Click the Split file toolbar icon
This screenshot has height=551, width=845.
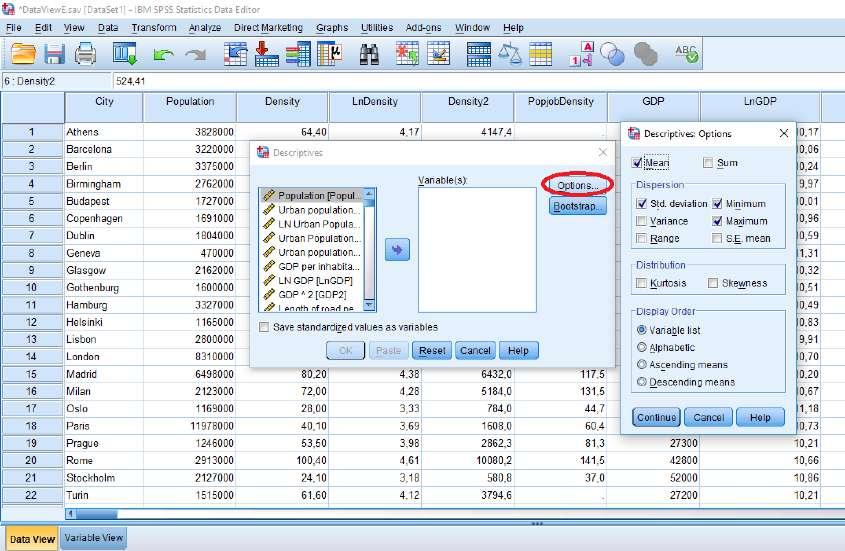point(479,54)
